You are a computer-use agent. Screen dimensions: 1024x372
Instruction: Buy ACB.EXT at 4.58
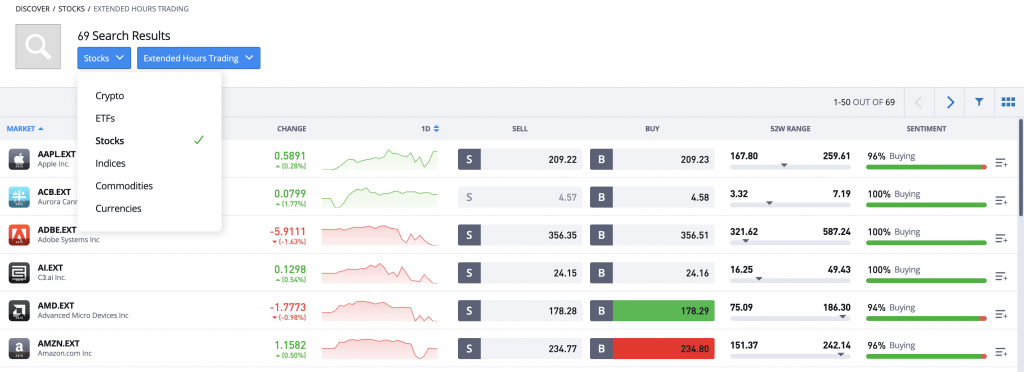652,197
